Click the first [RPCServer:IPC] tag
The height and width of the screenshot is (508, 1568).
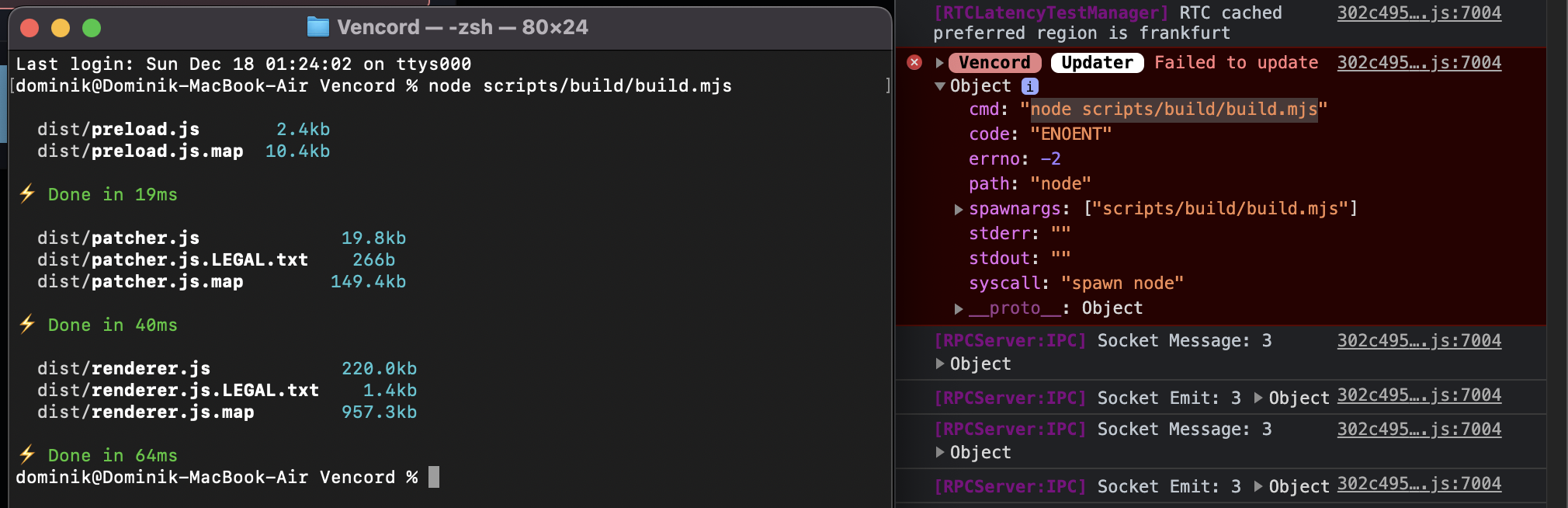1010,340
